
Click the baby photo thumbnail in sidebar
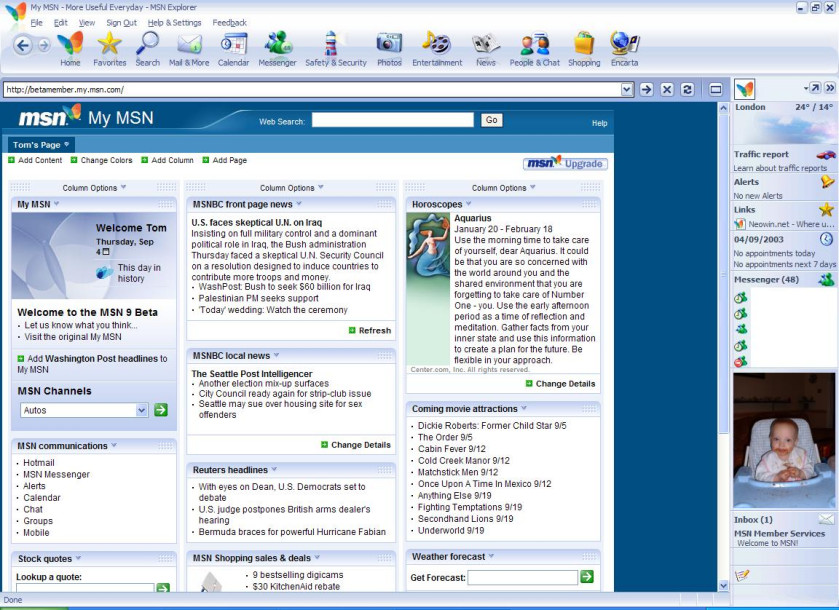coord(783,440)
